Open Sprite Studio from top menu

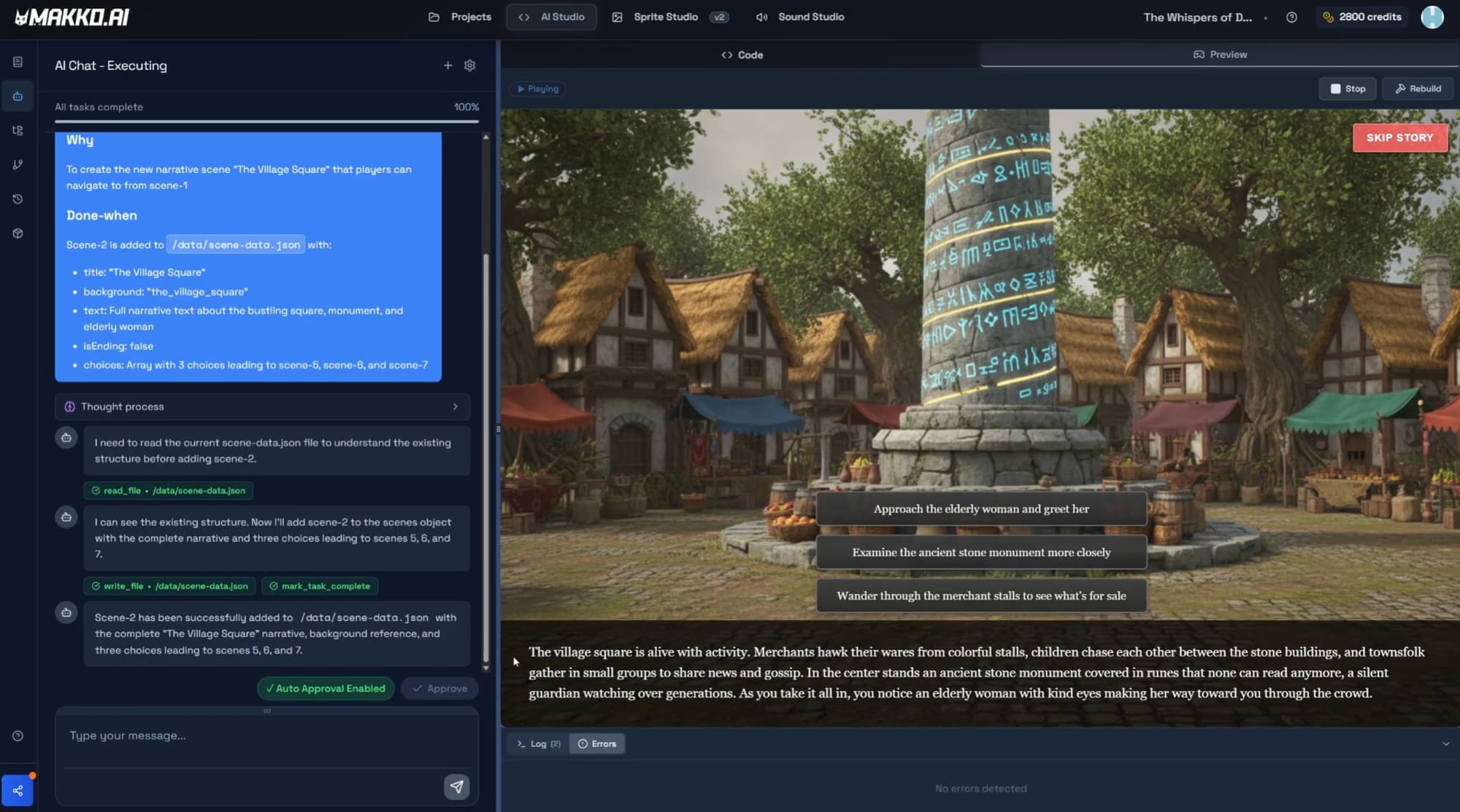coord(665,18)
